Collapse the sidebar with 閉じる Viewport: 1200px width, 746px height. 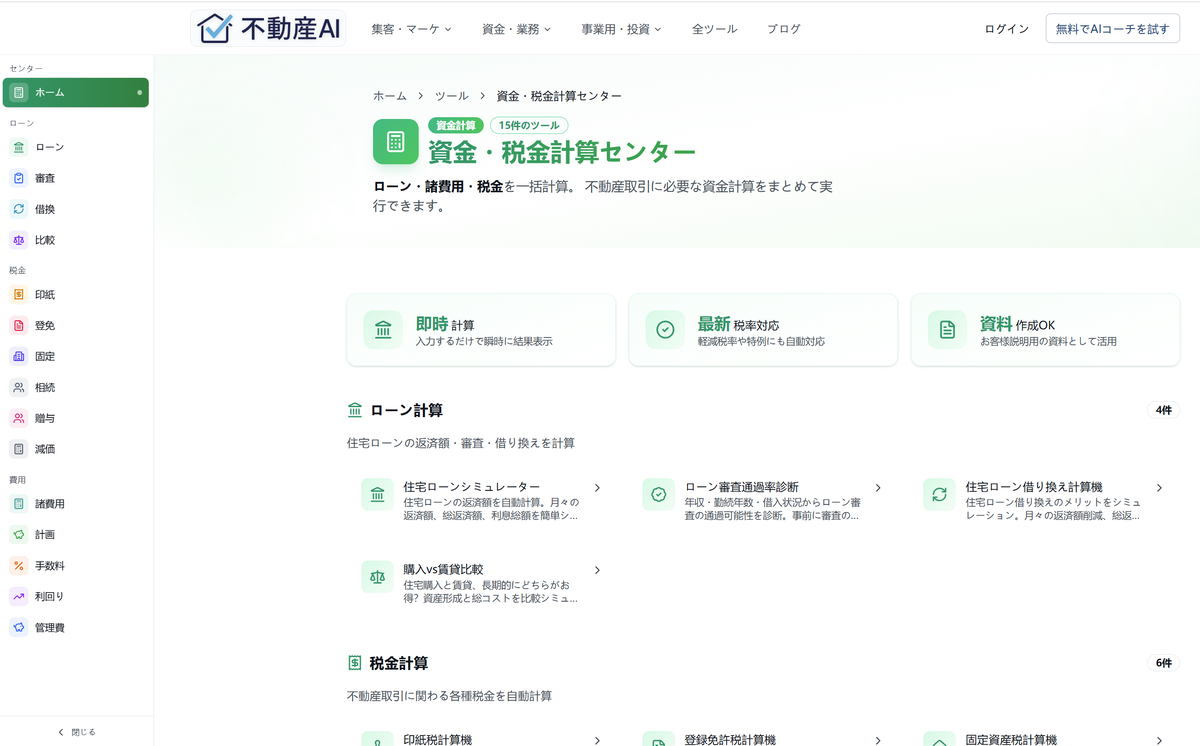(x=77, y=732)
